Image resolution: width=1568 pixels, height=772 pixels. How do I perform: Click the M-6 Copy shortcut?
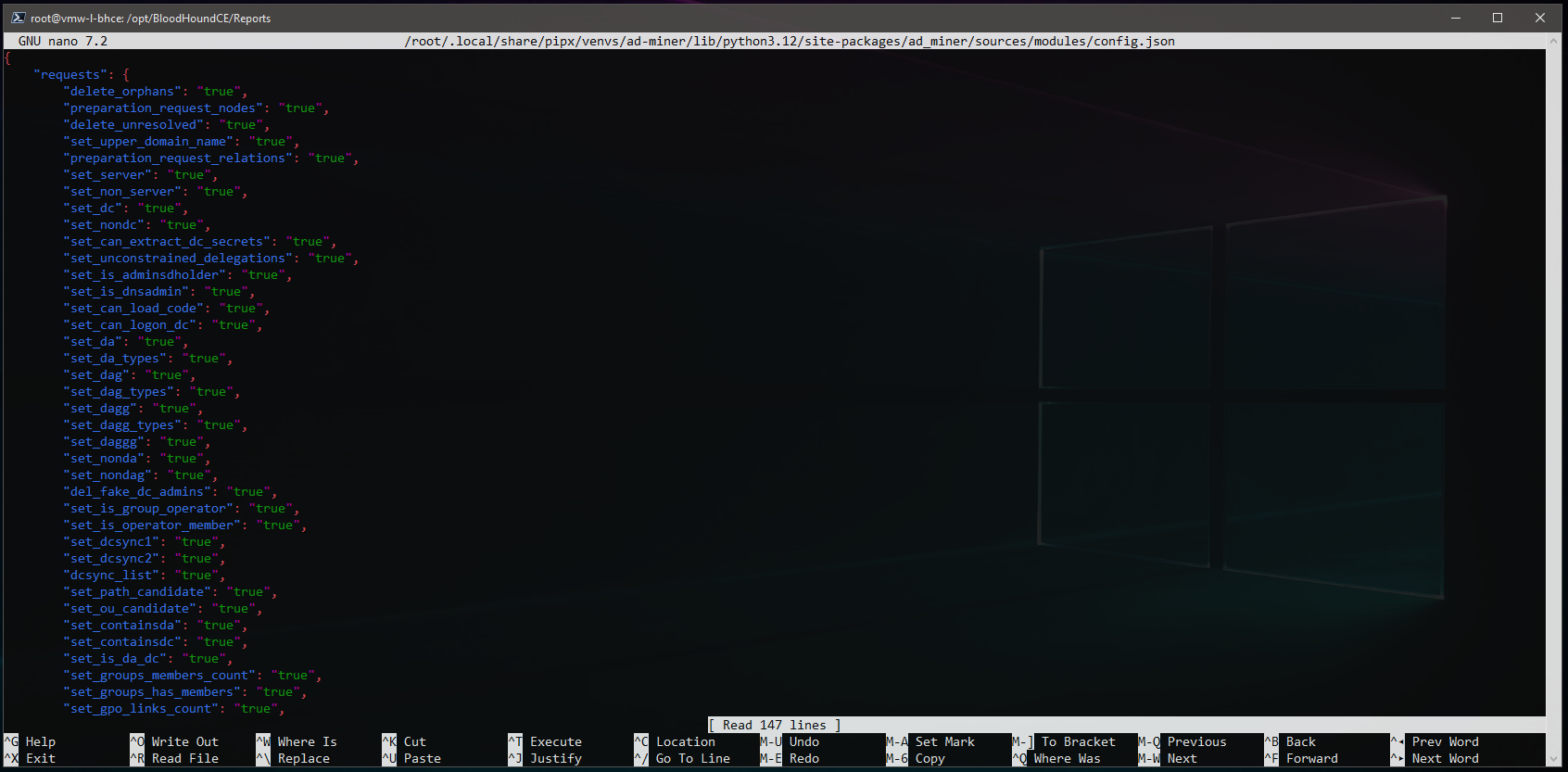coord(916,759)
